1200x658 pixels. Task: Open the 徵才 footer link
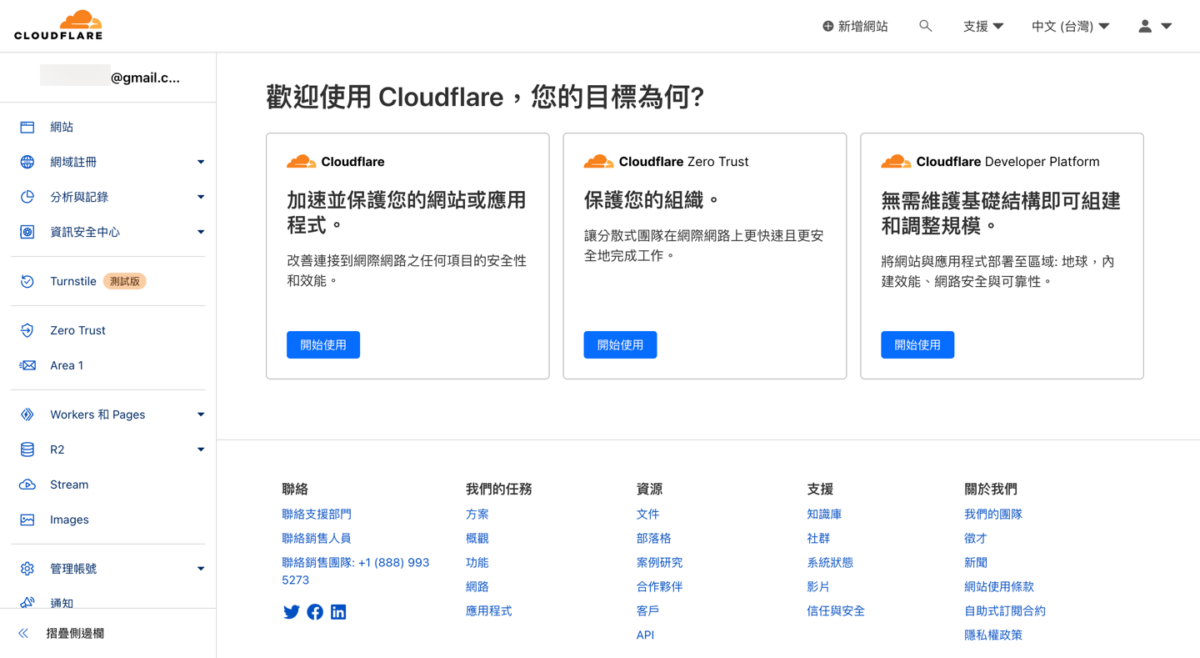tap(975, 538)
